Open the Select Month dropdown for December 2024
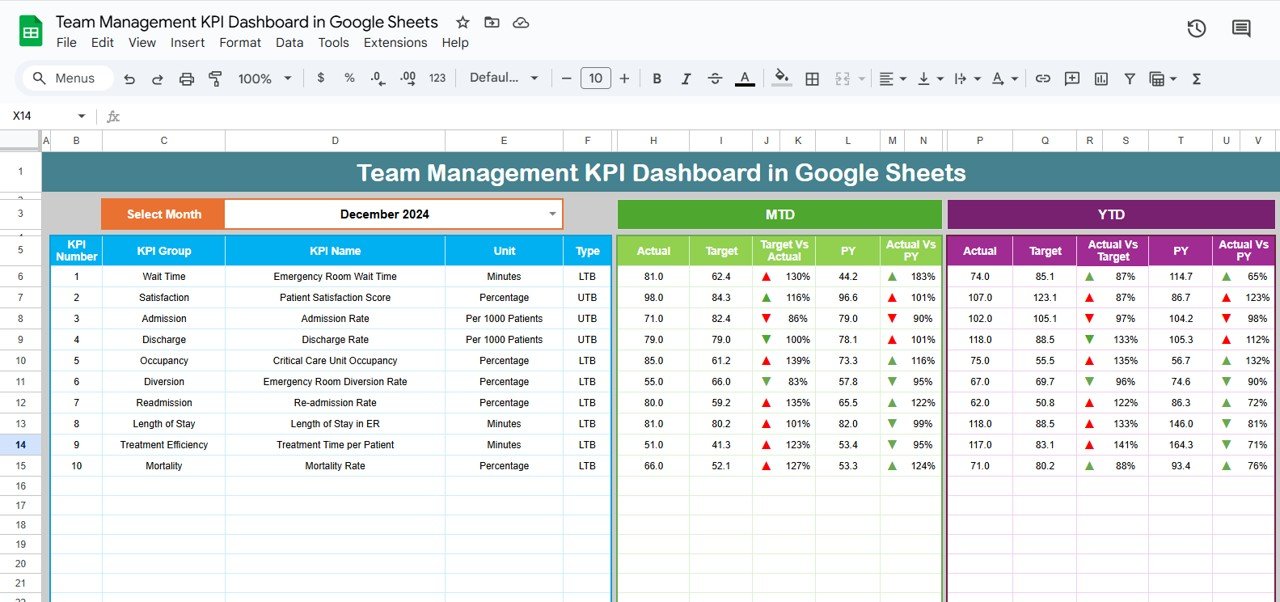 pos(551,213)
